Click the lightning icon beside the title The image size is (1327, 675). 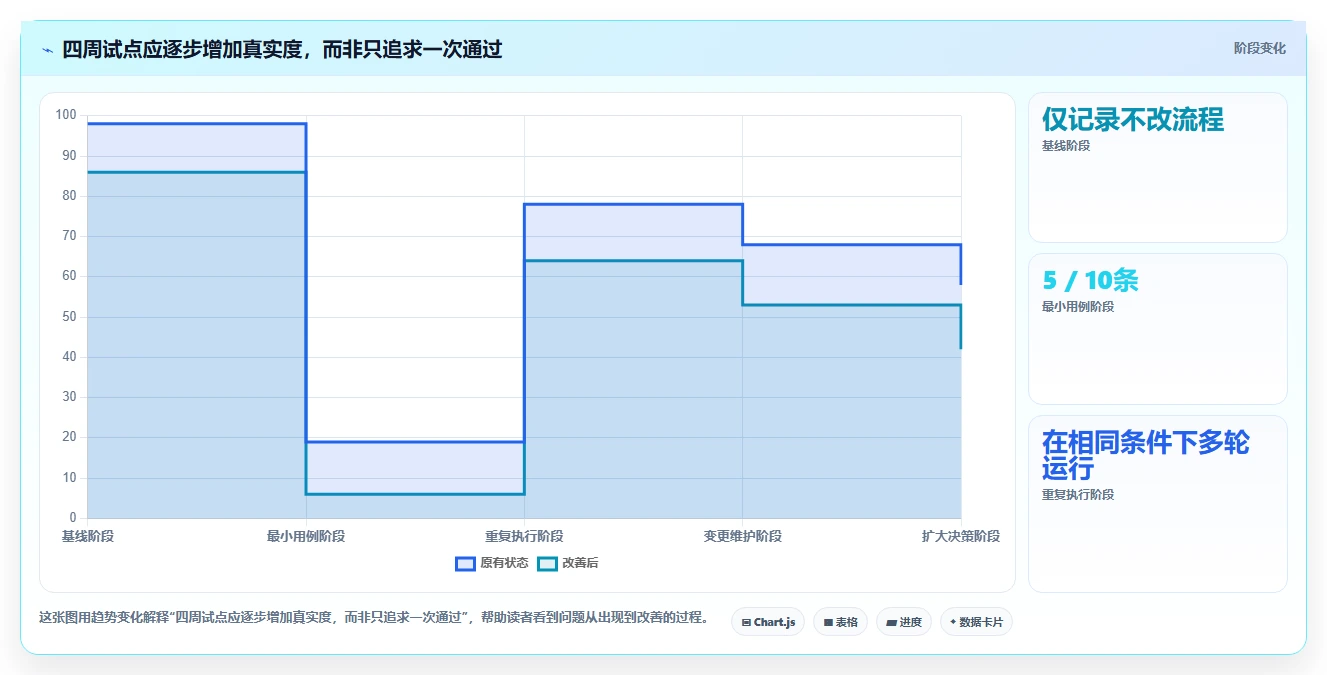point(47,50)
